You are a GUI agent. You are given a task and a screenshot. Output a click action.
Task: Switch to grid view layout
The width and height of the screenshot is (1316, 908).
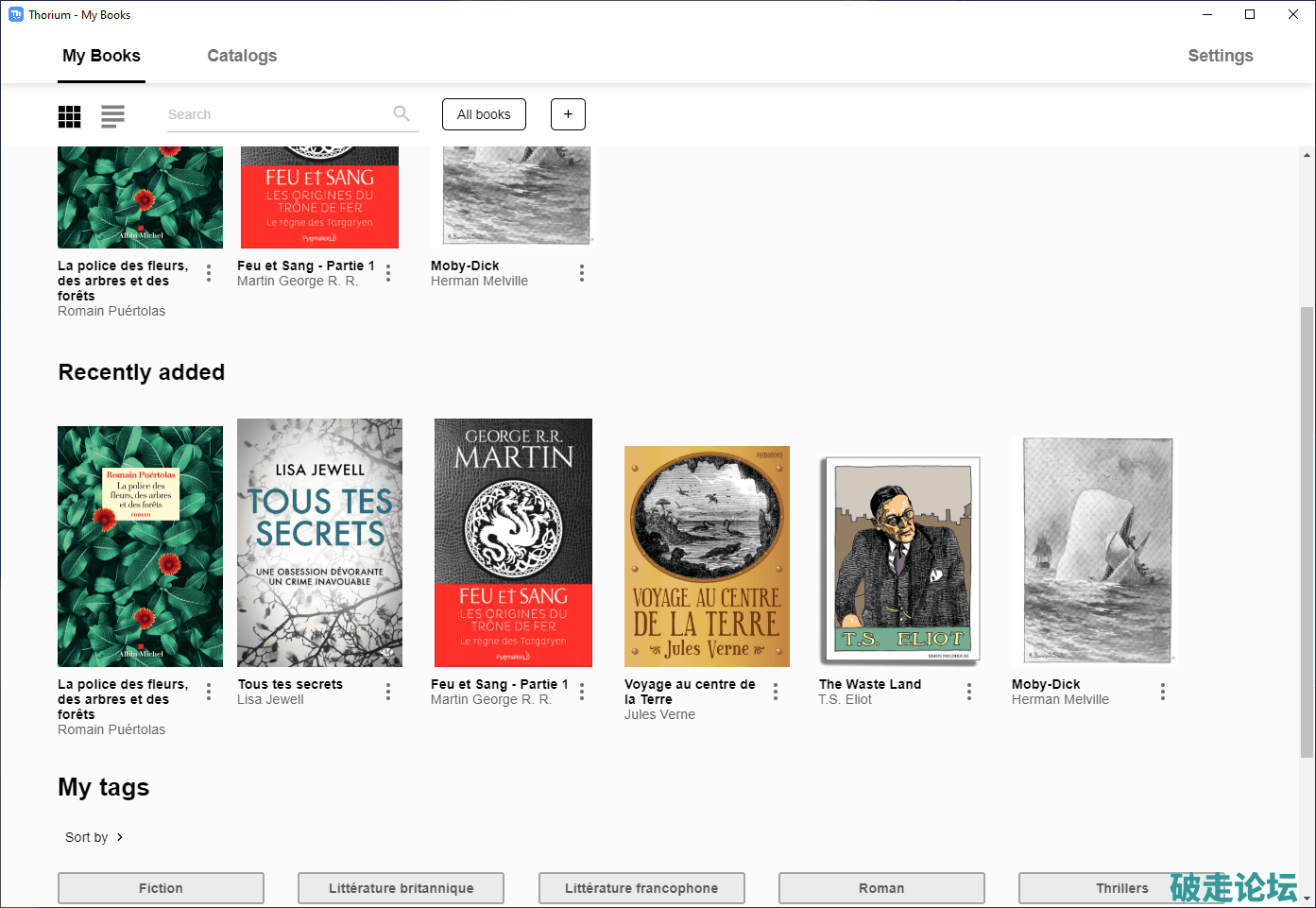point(70,116)
